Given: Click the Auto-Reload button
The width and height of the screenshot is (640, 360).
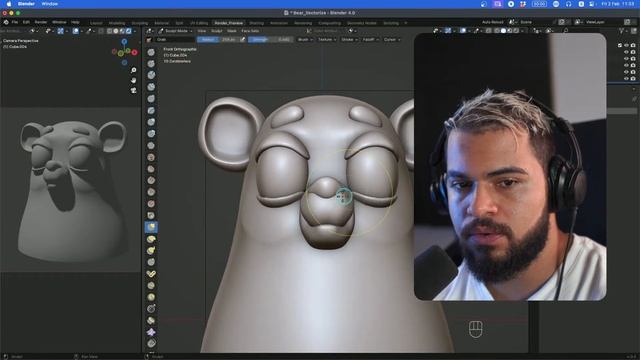Looking at the screenshot, I should click(x=493, y=22).
